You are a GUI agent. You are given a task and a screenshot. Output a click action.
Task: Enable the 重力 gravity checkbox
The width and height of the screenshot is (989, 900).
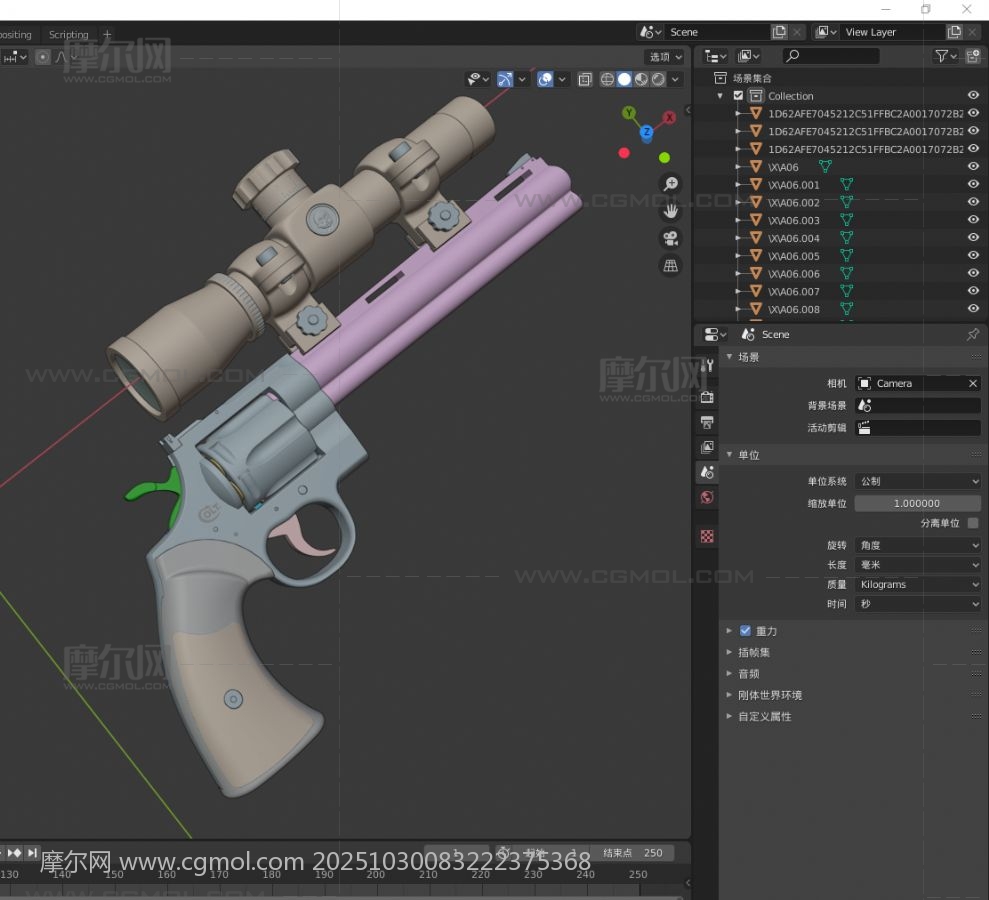[x=745, y=631]
